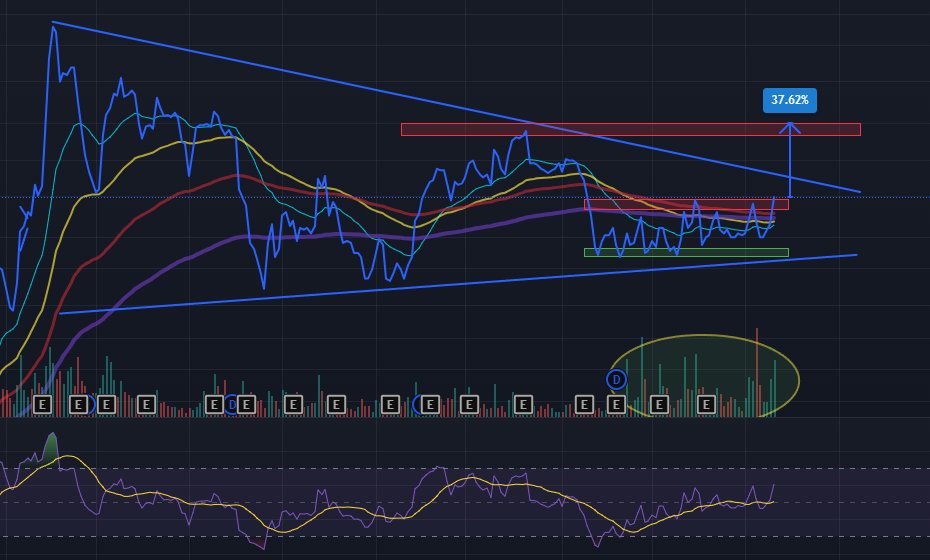Open the fully visible dividend D marker

tap(616, 379)
